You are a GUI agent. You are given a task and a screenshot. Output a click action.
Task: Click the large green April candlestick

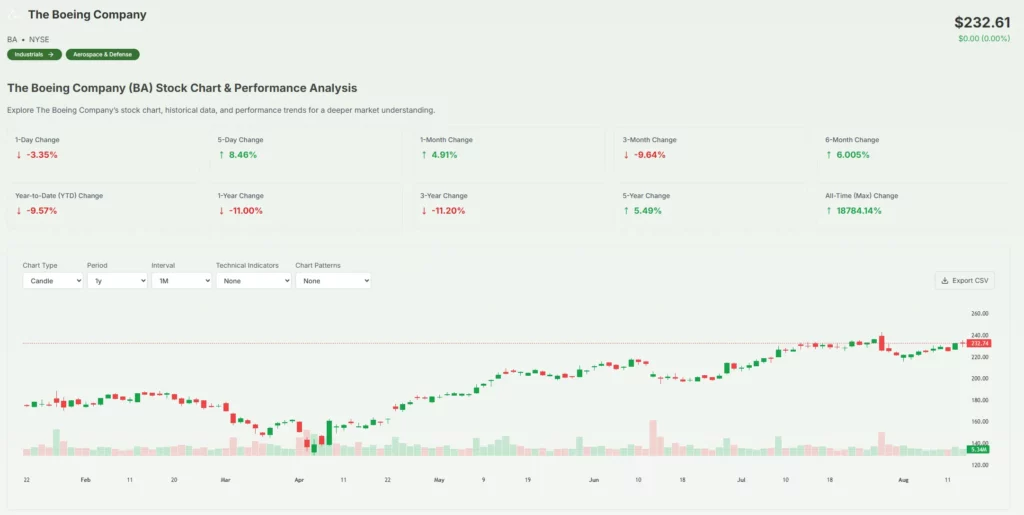pos(329,432)
